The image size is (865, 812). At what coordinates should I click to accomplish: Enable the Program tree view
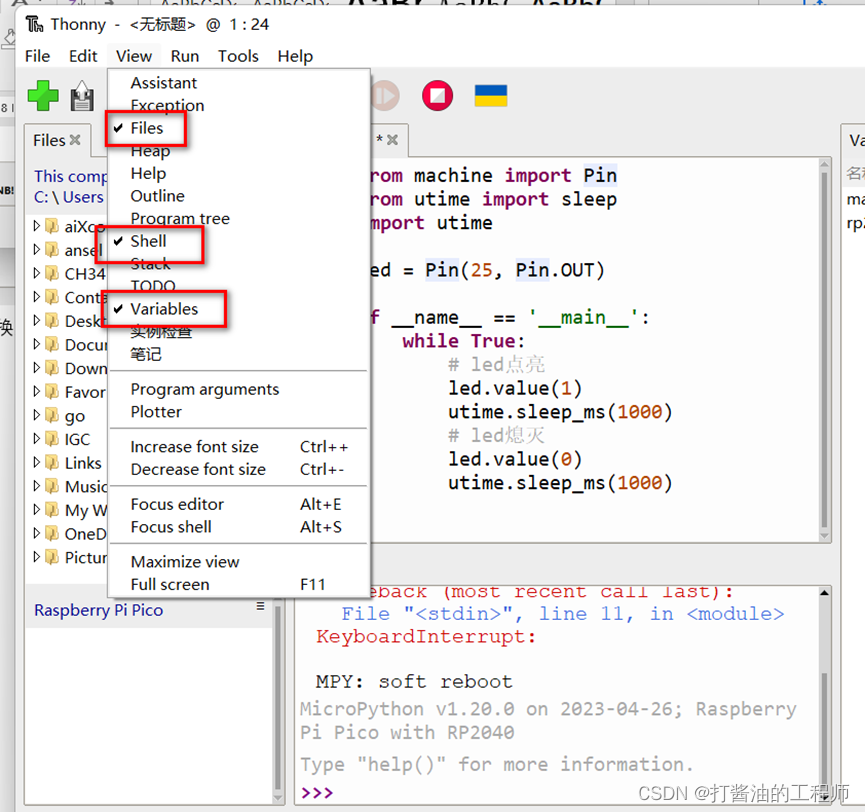click(180, 218)
